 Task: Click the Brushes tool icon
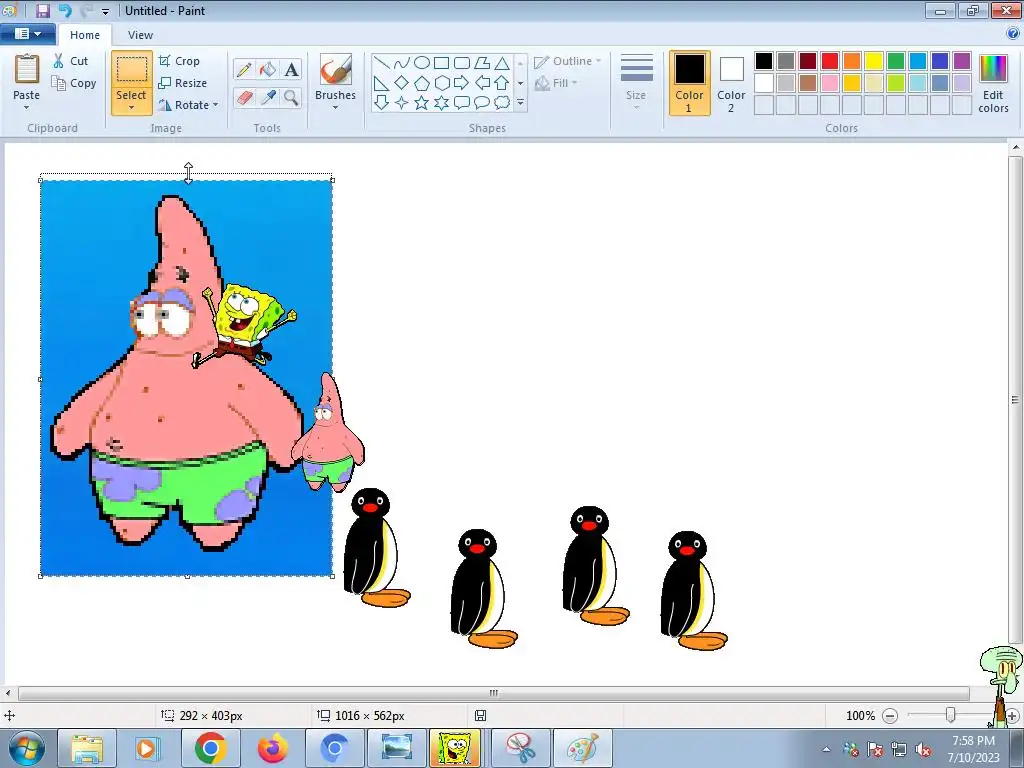point(336,69)
